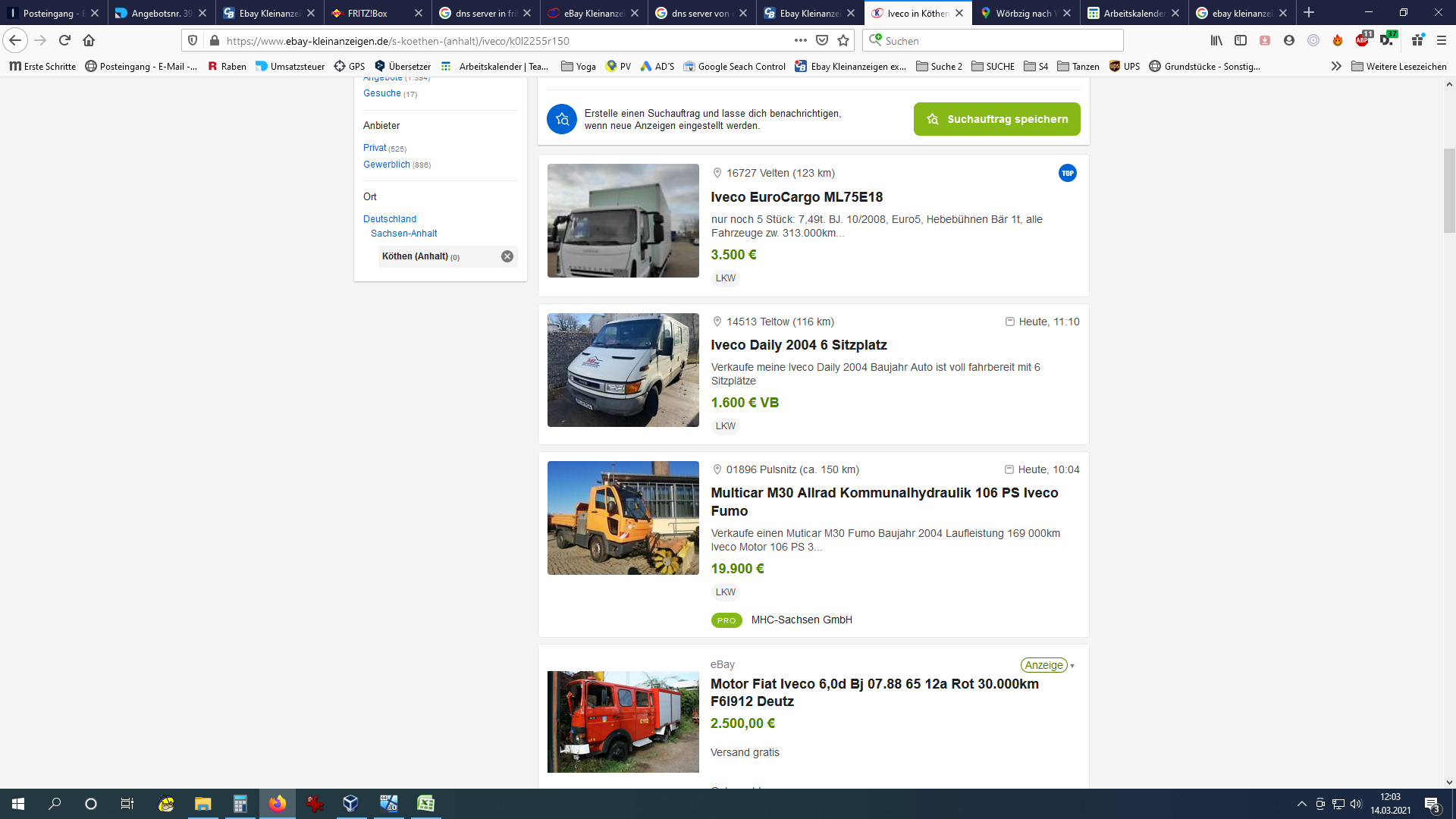Image resolution: width=1456 pixels, height=819 pixels.
Task: Remove Köthen (Anhalt) location filter
Action: coord(507,256)
